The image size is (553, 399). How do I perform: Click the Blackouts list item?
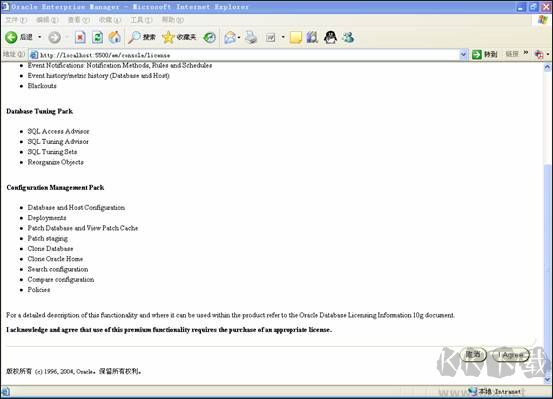pyautogui.click(x=42, y=86)
